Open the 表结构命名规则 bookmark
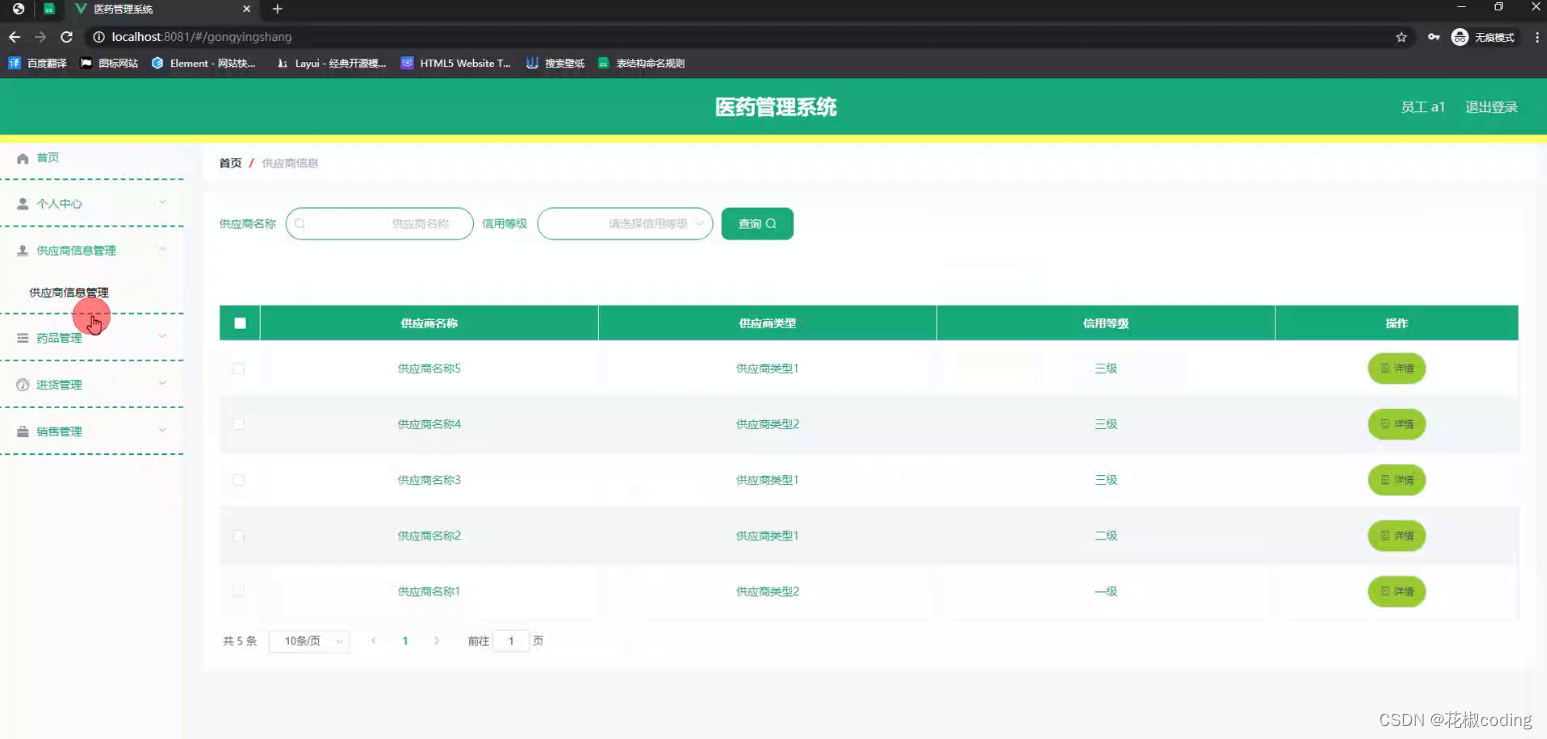The height and width of the screenshot is (739, 1547). click(641, 63)
